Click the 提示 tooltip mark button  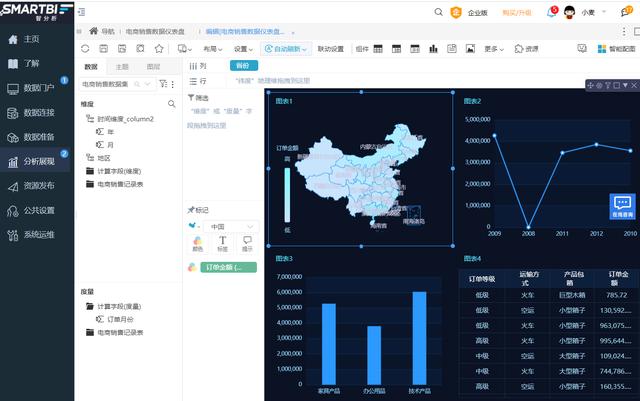click(x=246, y=243)
